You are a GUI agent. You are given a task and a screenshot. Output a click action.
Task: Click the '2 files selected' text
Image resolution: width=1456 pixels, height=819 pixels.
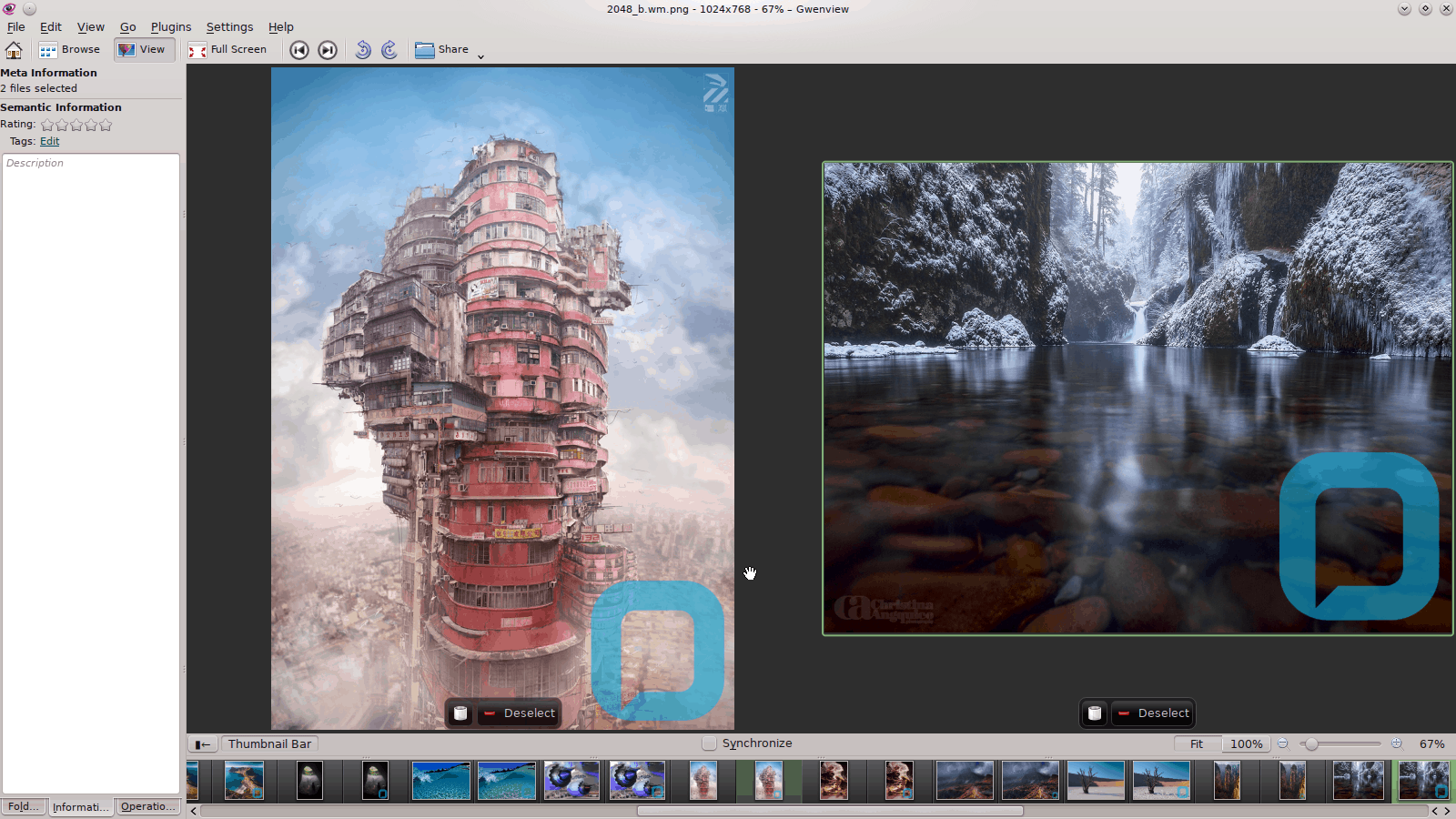[39, 88]
